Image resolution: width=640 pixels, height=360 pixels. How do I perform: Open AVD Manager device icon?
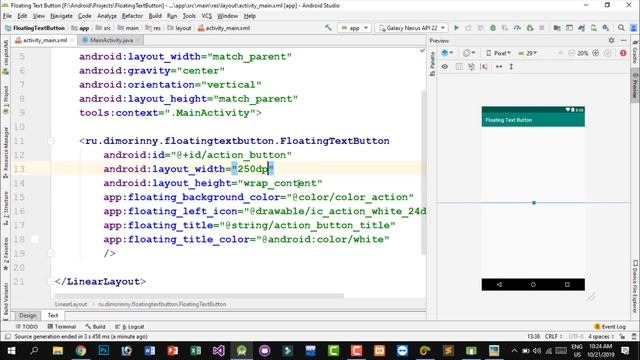coord(593,28)
